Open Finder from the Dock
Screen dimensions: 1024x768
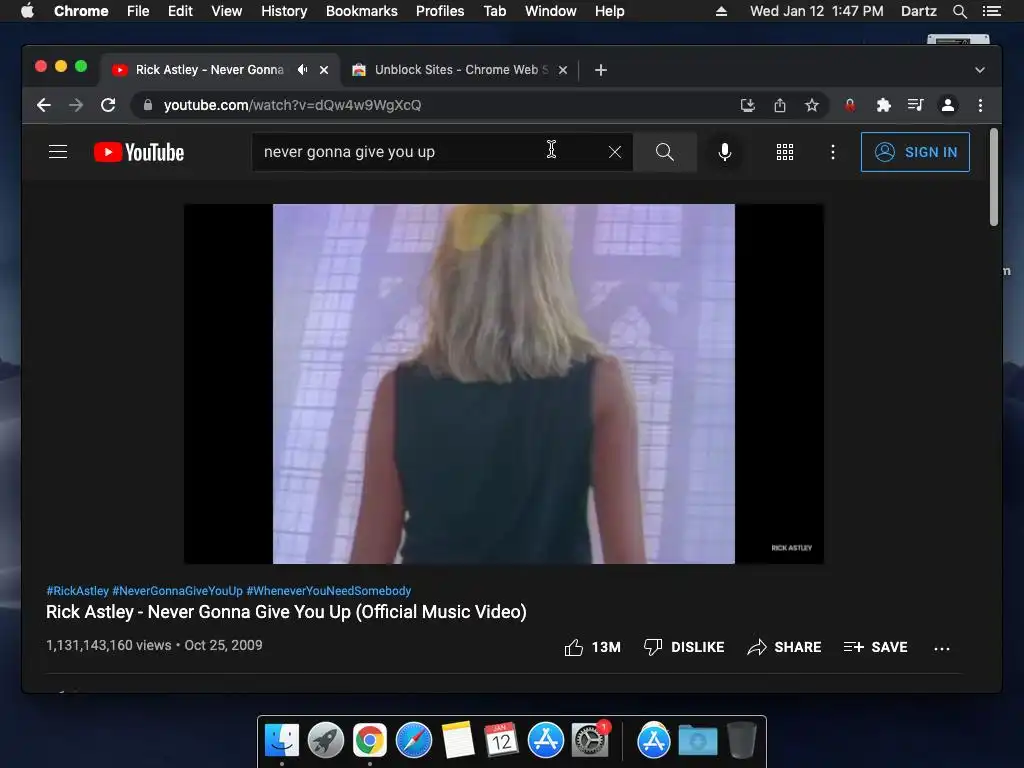click(282, 741)
